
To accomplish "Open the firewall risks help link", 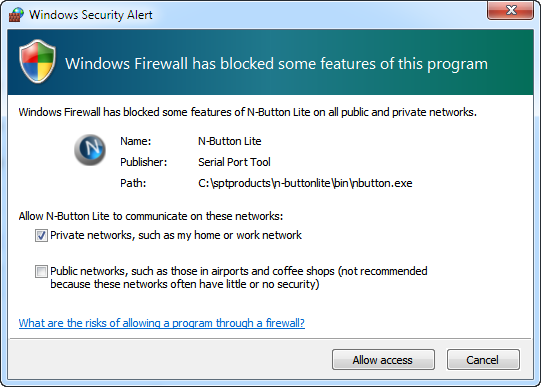I will 161,323.
